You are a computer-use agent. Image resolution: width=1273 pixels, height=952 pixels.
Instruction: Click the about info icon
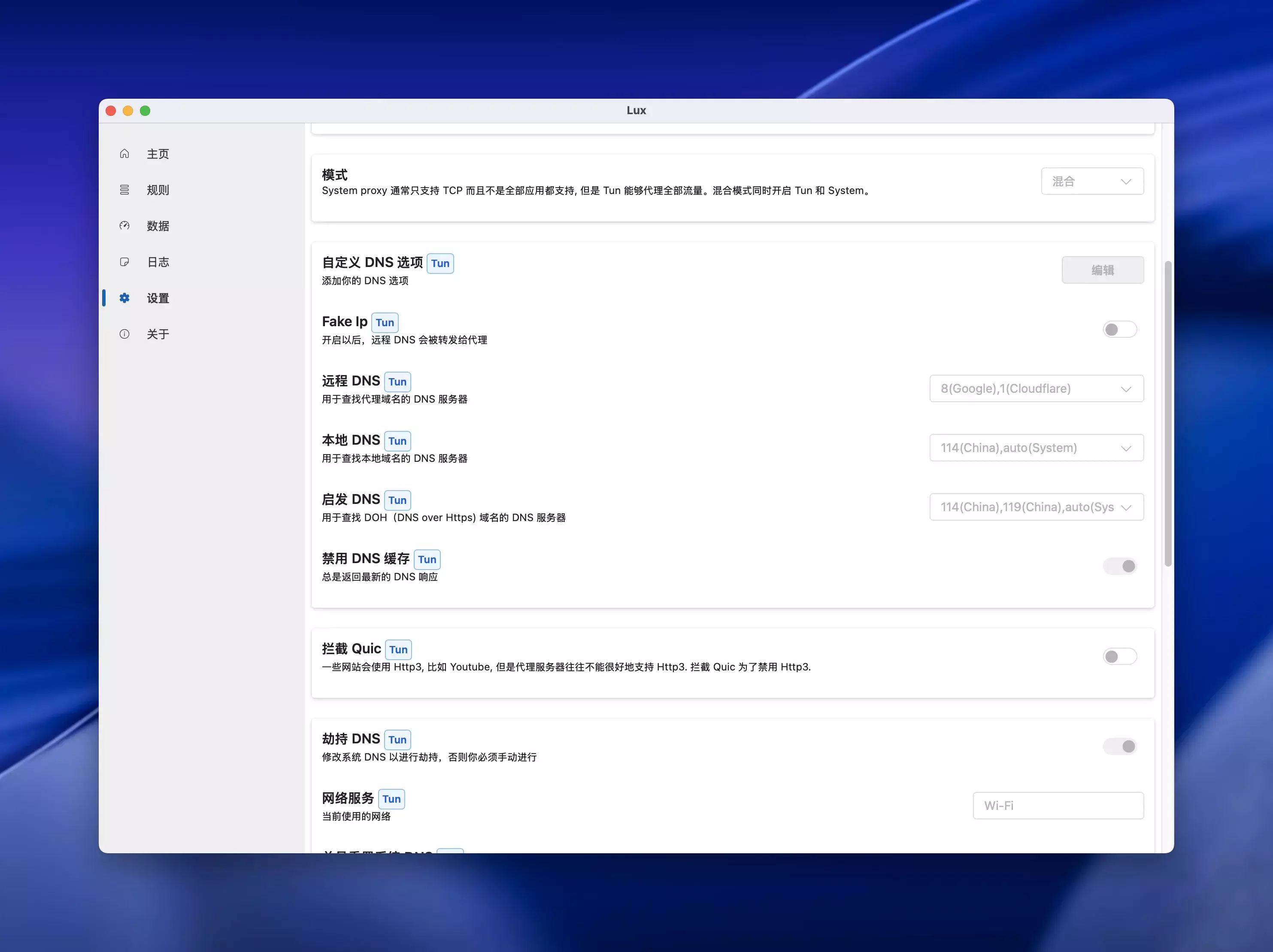124,334
